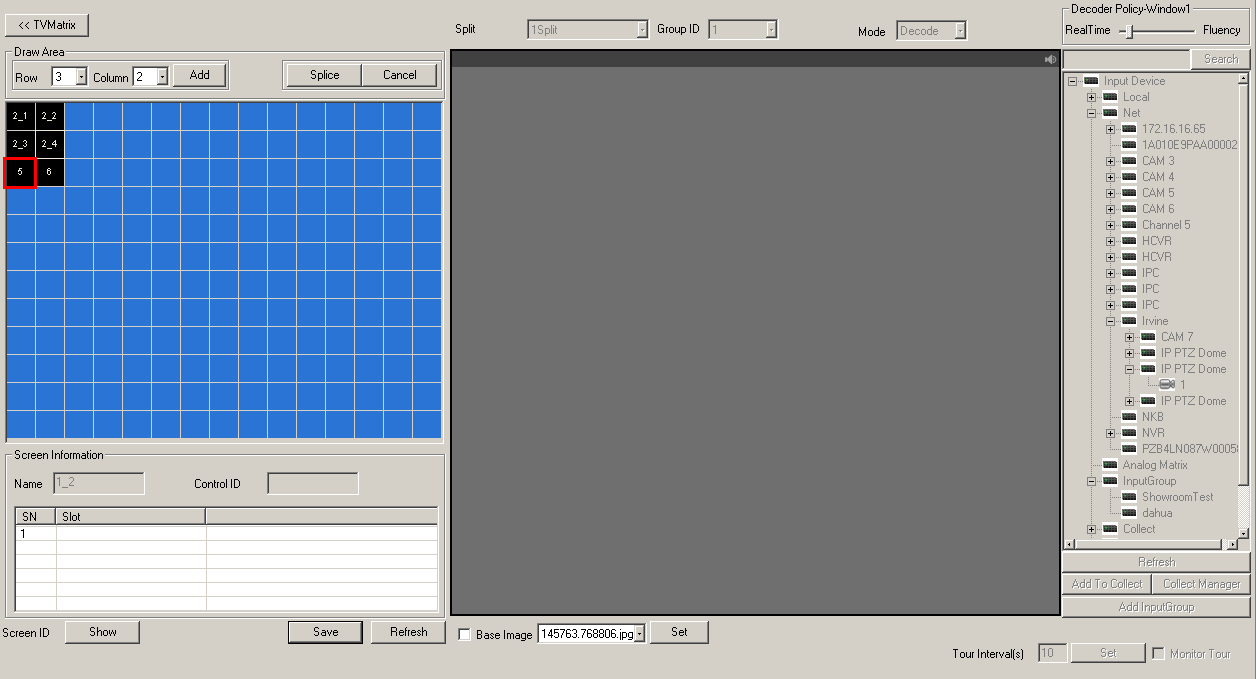Viewport: 1256px width, 679px height.
Task: Open the base image filename dropdown
Action: click(637, 632)
